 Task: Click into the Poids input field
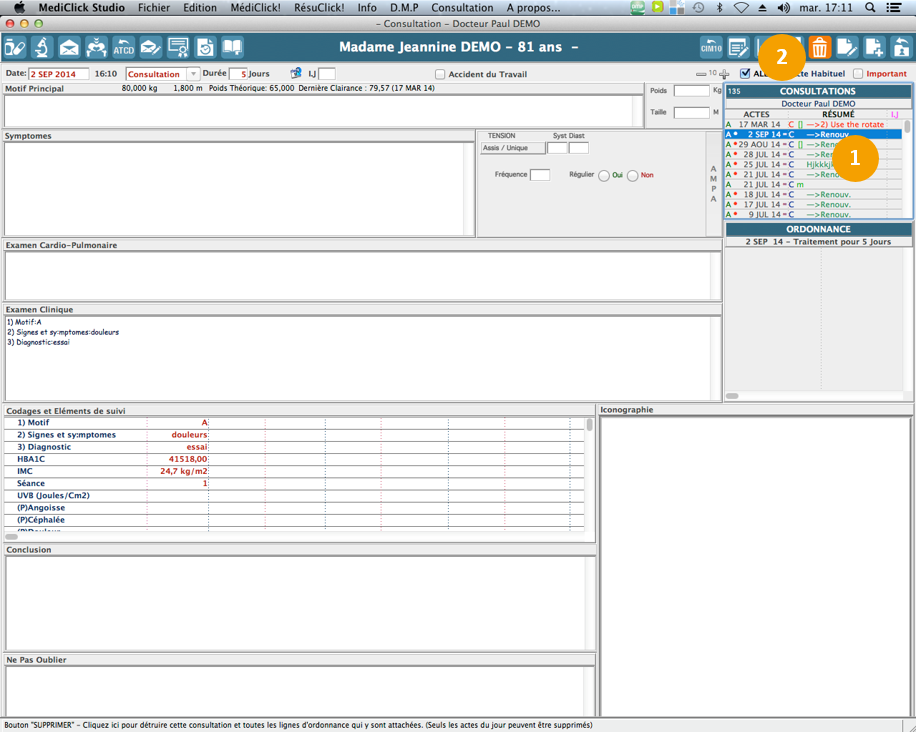coord(691,91)
